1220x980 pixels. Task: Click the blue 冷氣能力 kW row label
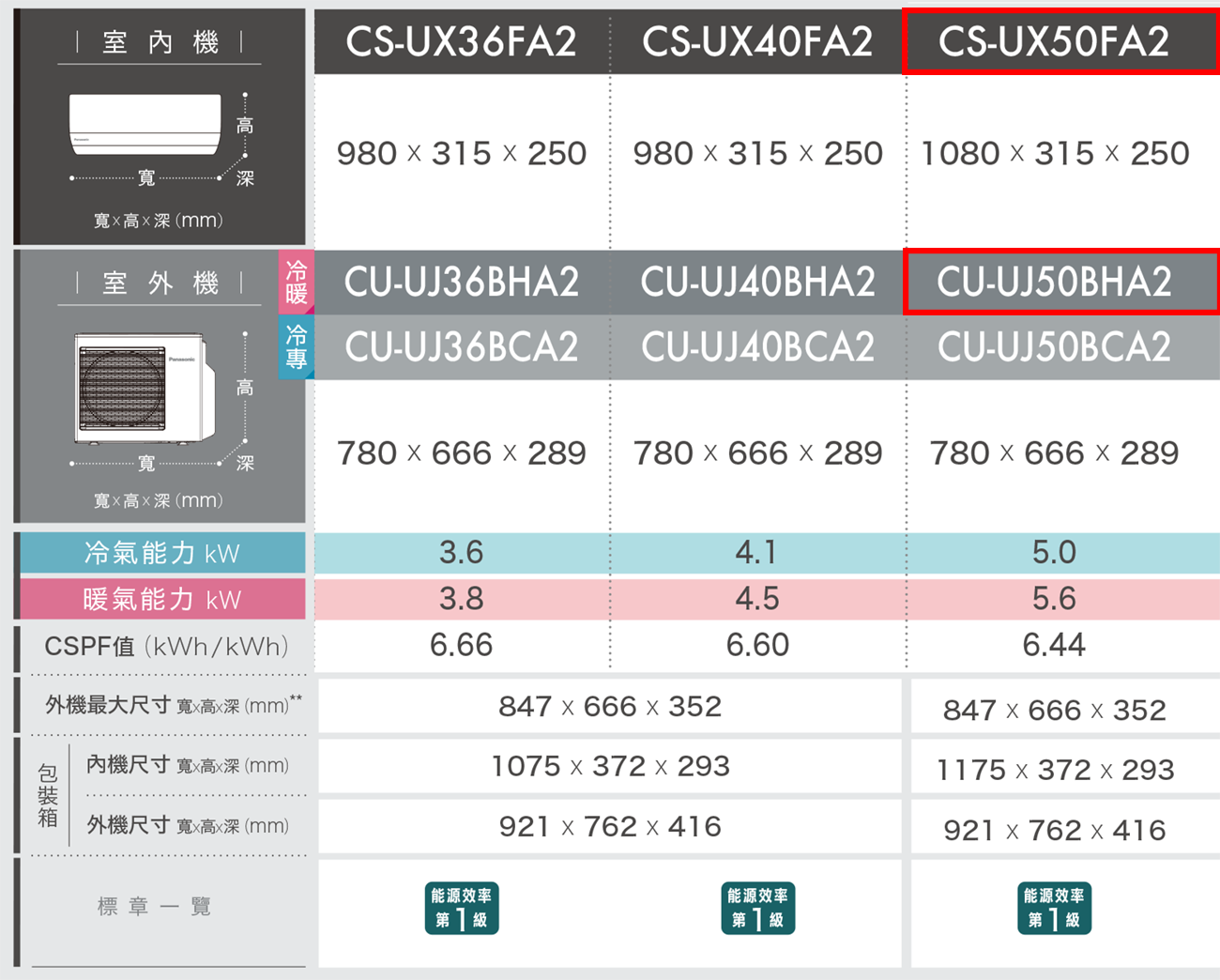pyautogui.click(x=161, y=553)
